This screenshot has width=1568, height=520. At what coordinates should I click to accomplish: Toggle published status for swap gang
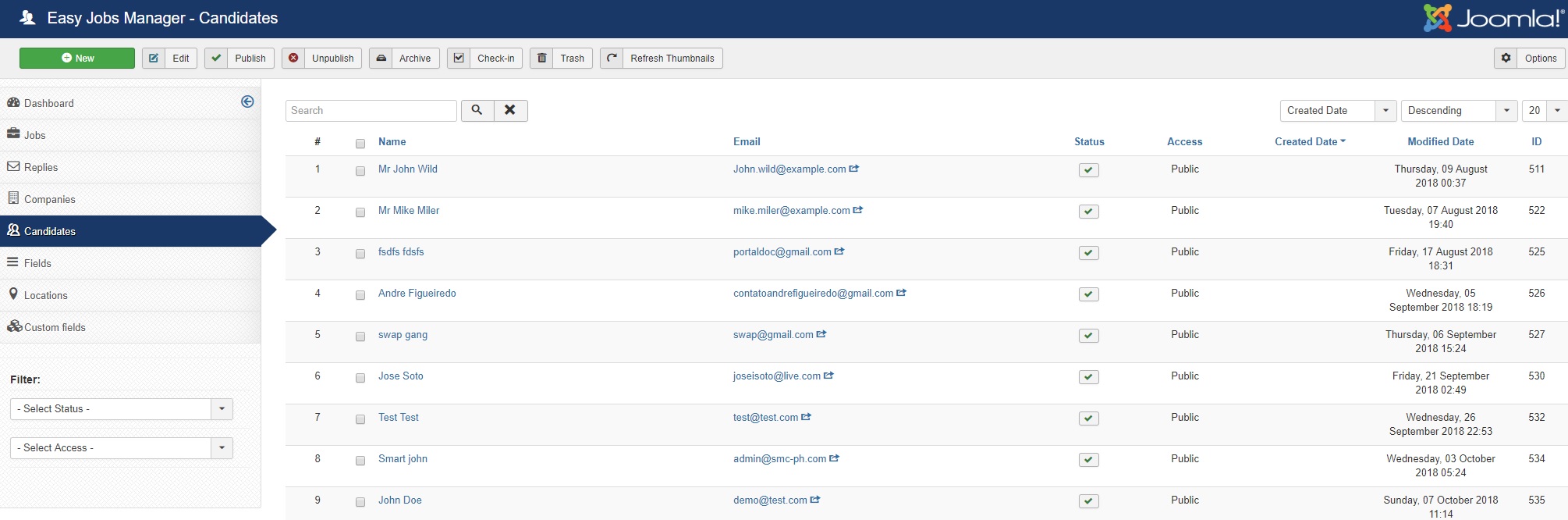point(1089,336)
